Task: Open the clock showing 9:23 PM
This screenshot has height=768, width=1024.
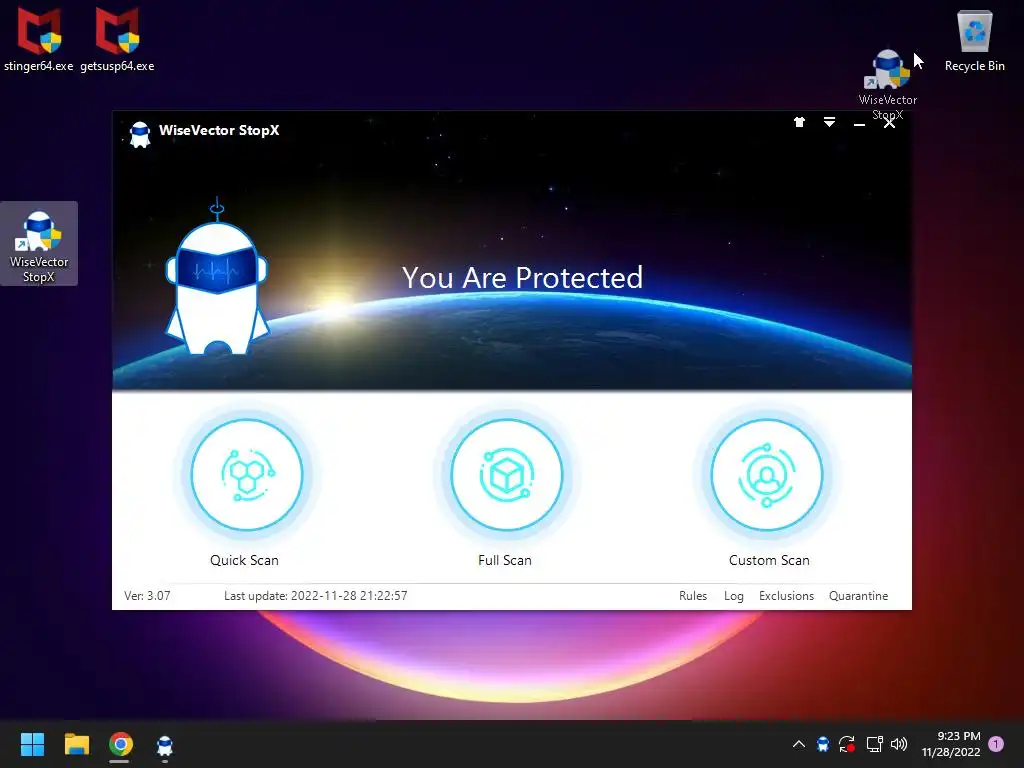Action: [951, 744]
